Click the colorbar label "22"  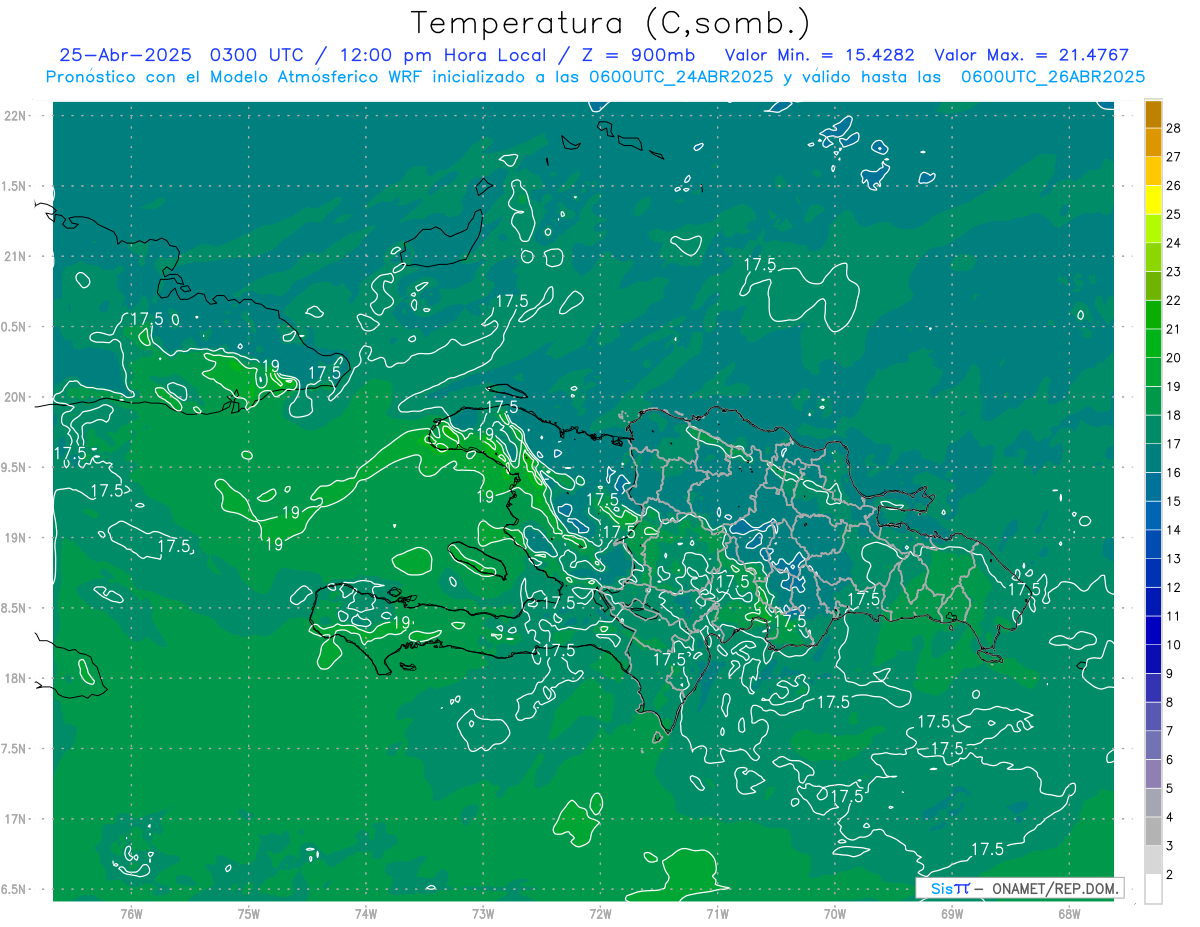tap(1174, 300)
